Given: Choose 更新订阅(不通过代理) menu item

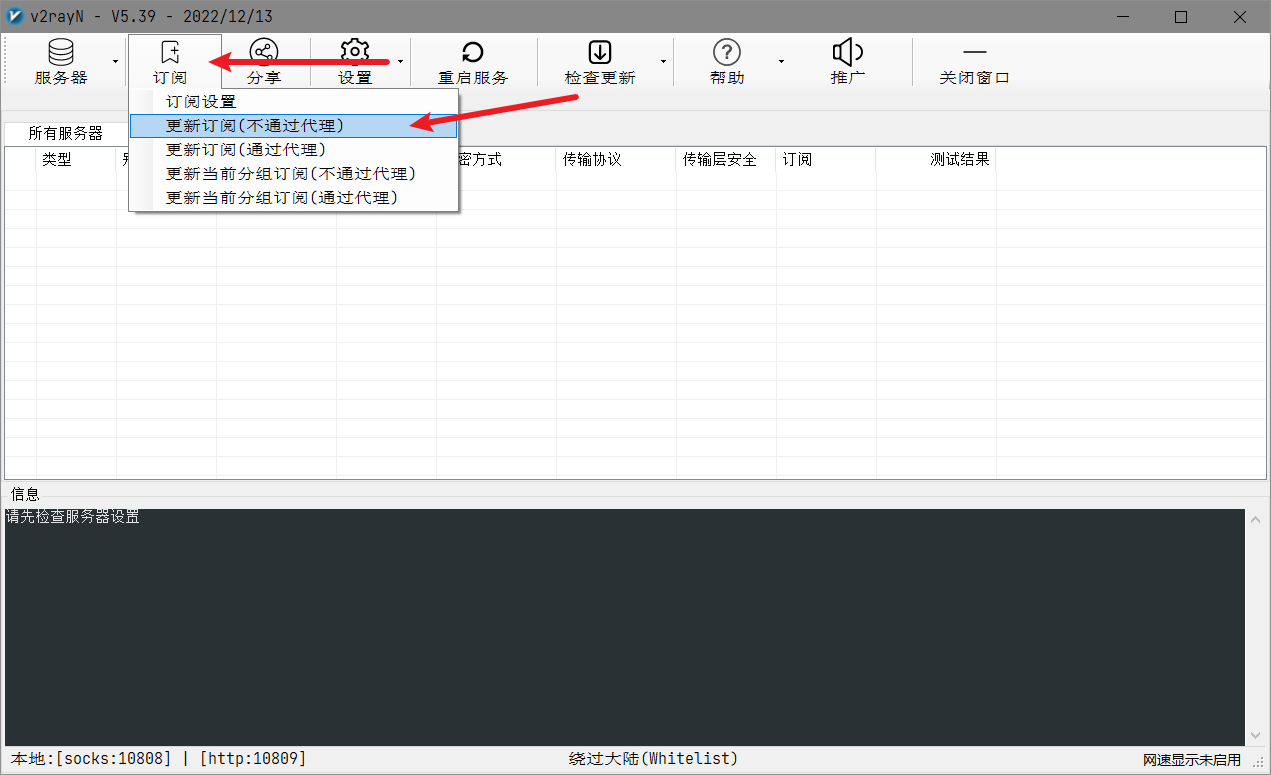Looking at the screenshot, I should pos(254,126).
